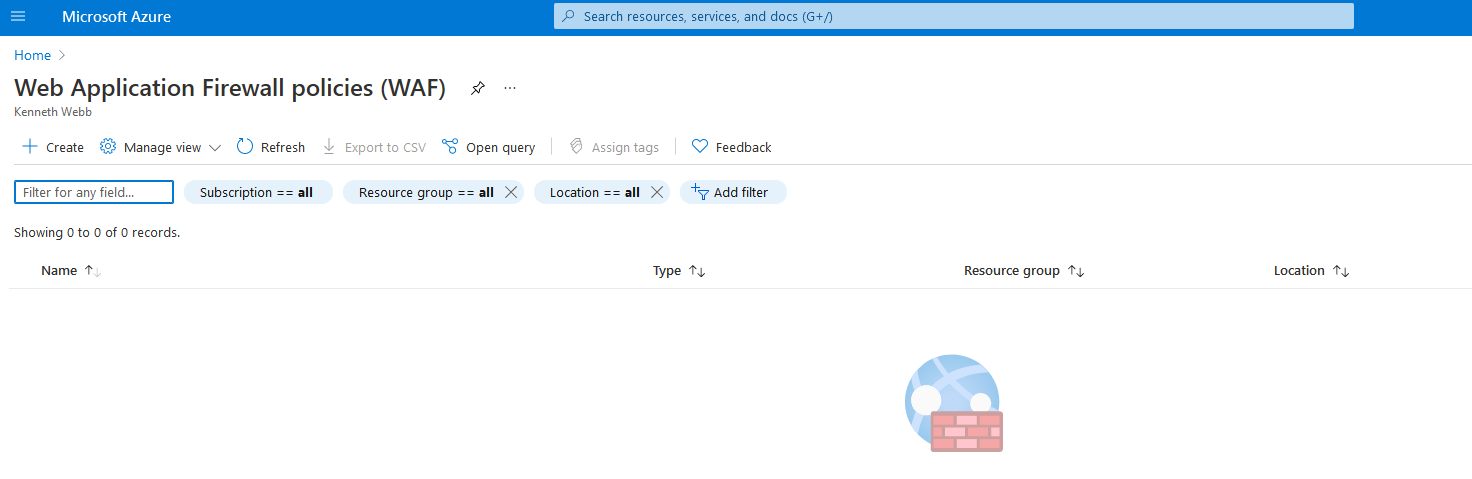
Task: Refresh the policies list
Action: tap(271, 147)
